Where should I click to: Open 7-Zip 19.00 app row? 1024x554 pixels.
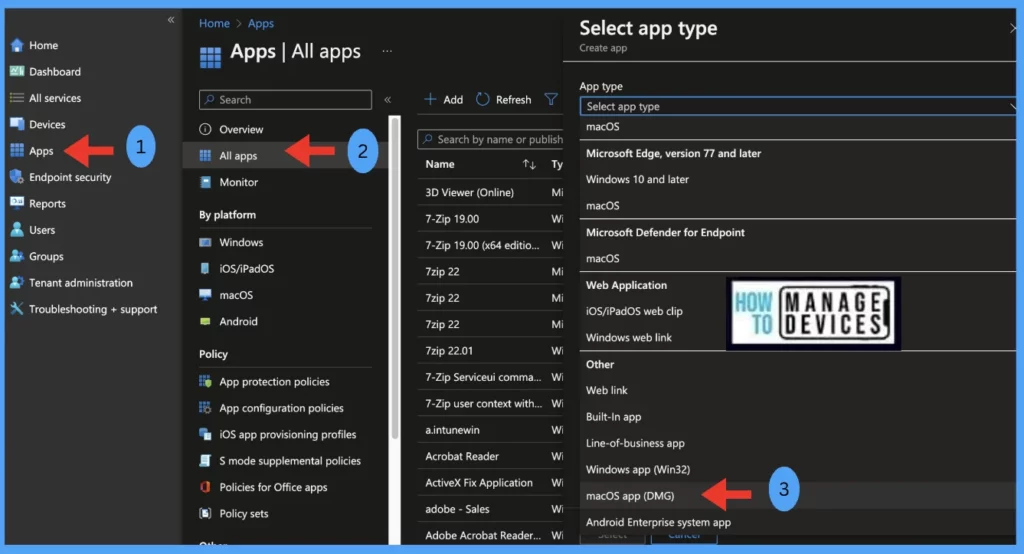452,219
